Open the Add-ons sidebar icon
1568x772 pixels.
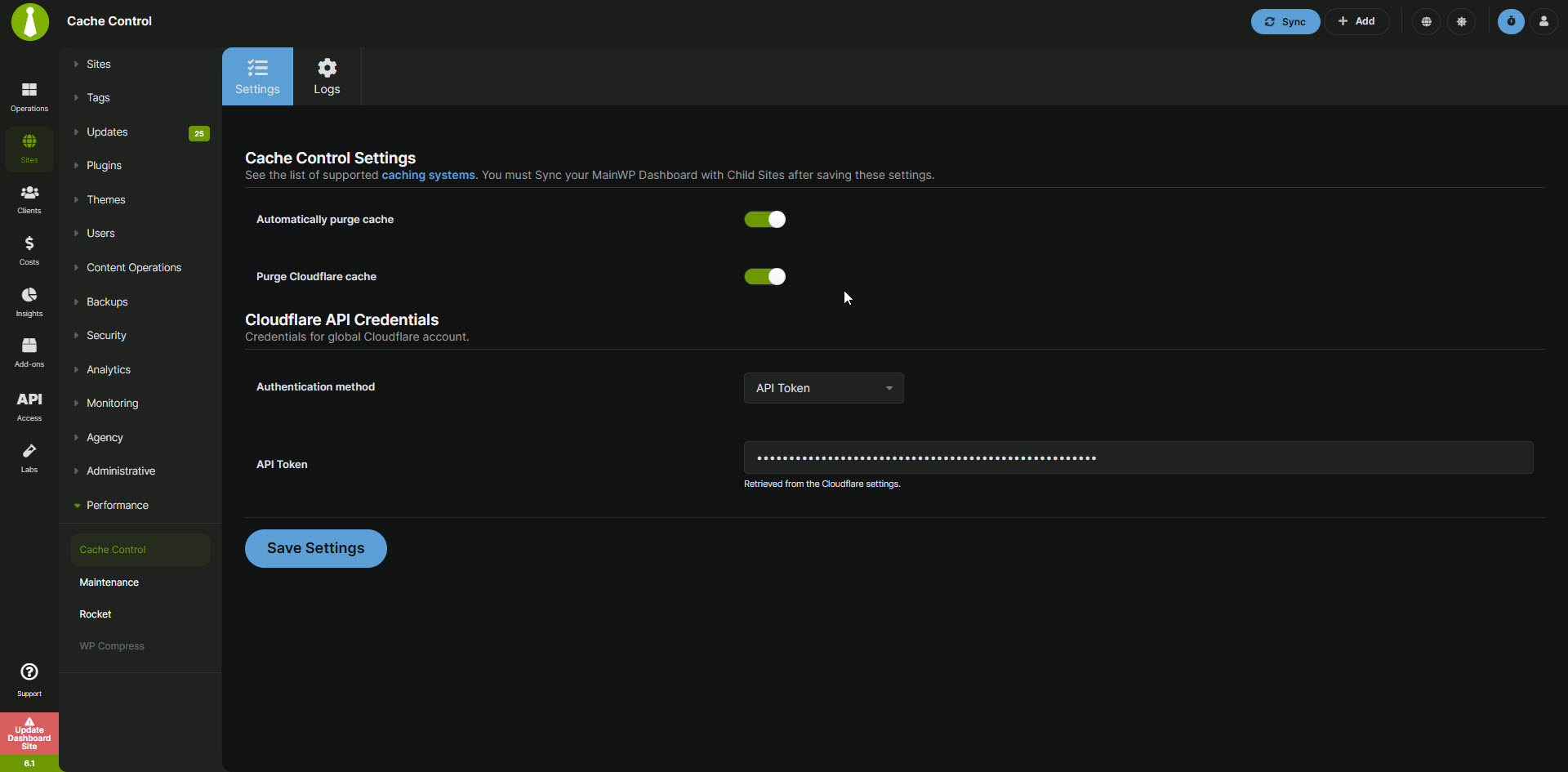[x=29, y=353]
